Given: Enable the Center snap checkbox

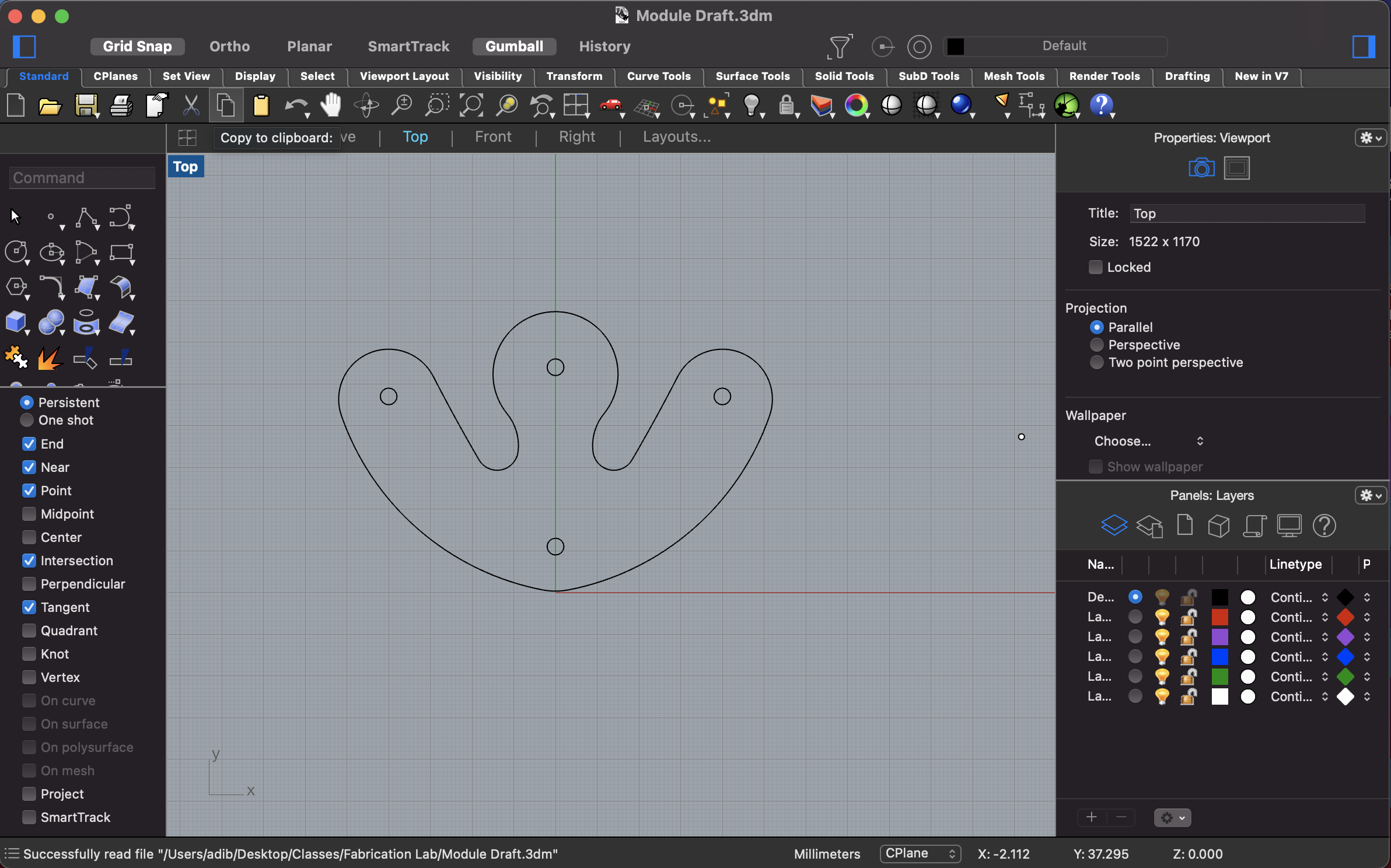Looking at the screenshot, I should [27, 537].
